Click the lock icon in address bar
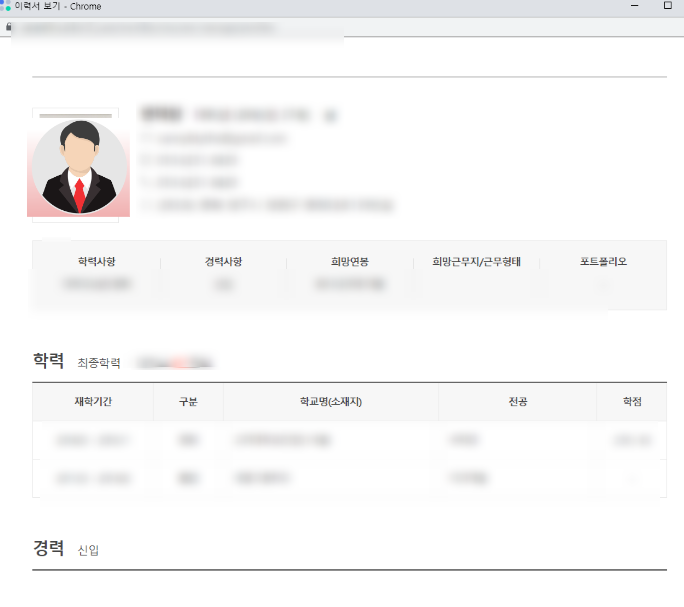Screen dimensions: 684x607 pos(8,27)
